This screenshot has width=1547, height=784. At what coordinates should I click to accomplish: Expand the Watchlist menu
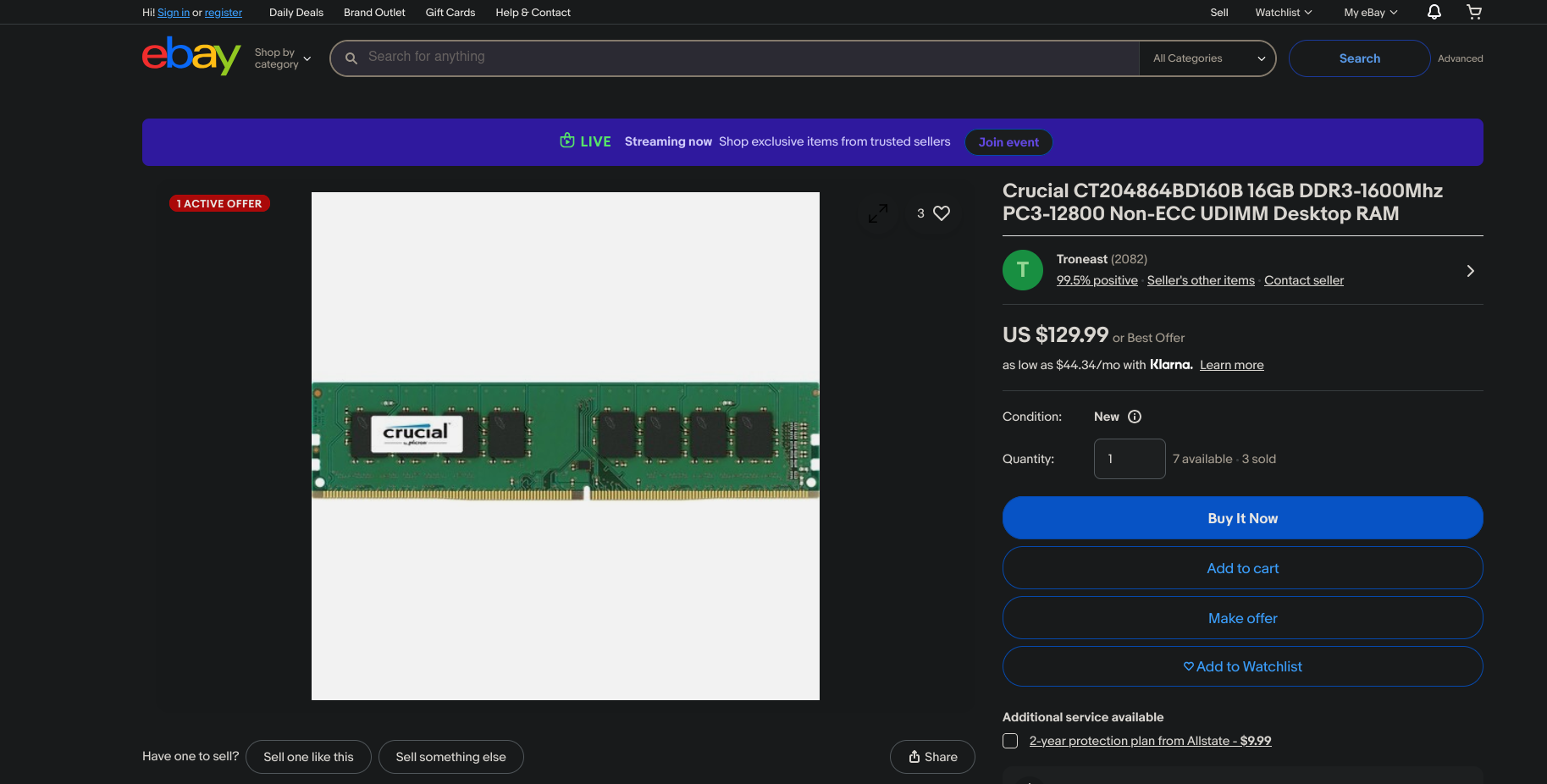[1283, 13]
